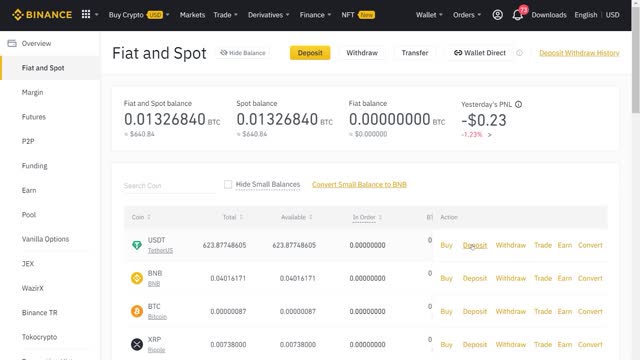The height and width of the screenshot is (360, 640).
Task: Click the info icon beside Wallet Direct
Action: (x=519, y=53)
